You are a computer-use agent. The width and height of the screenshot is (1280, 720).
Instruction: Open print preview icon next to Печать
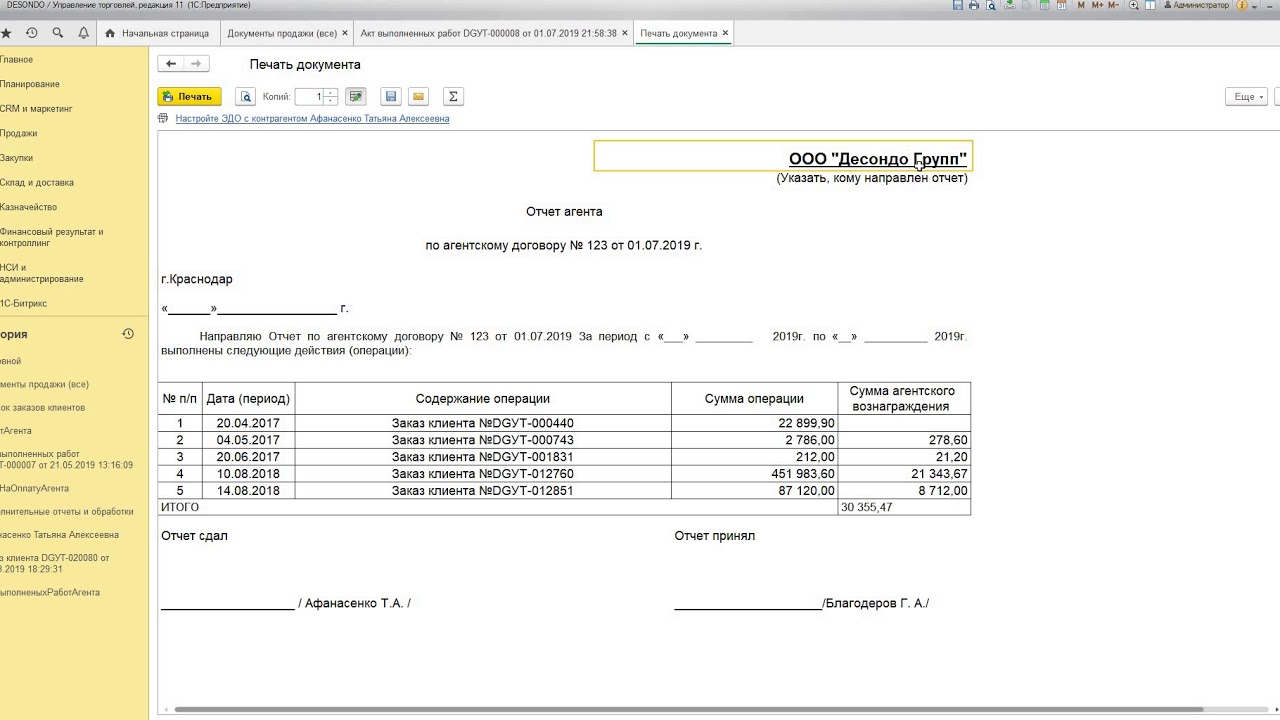coord(245,97)
